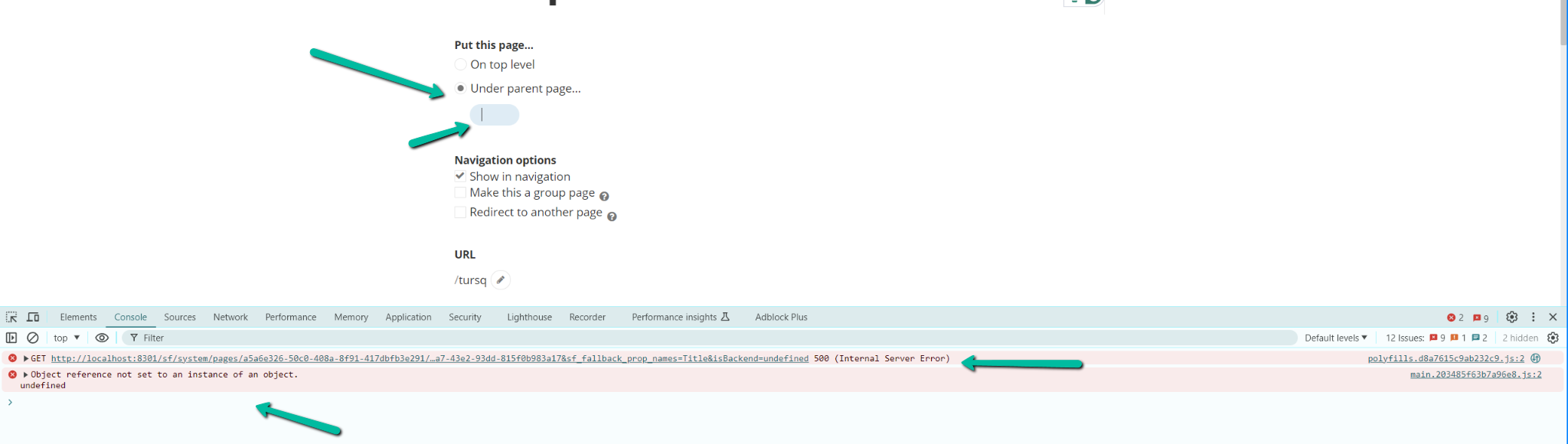Open the top JavaScript context dropdown
The width and height of the screenshot is (1568, 444).
pos(67,338)
